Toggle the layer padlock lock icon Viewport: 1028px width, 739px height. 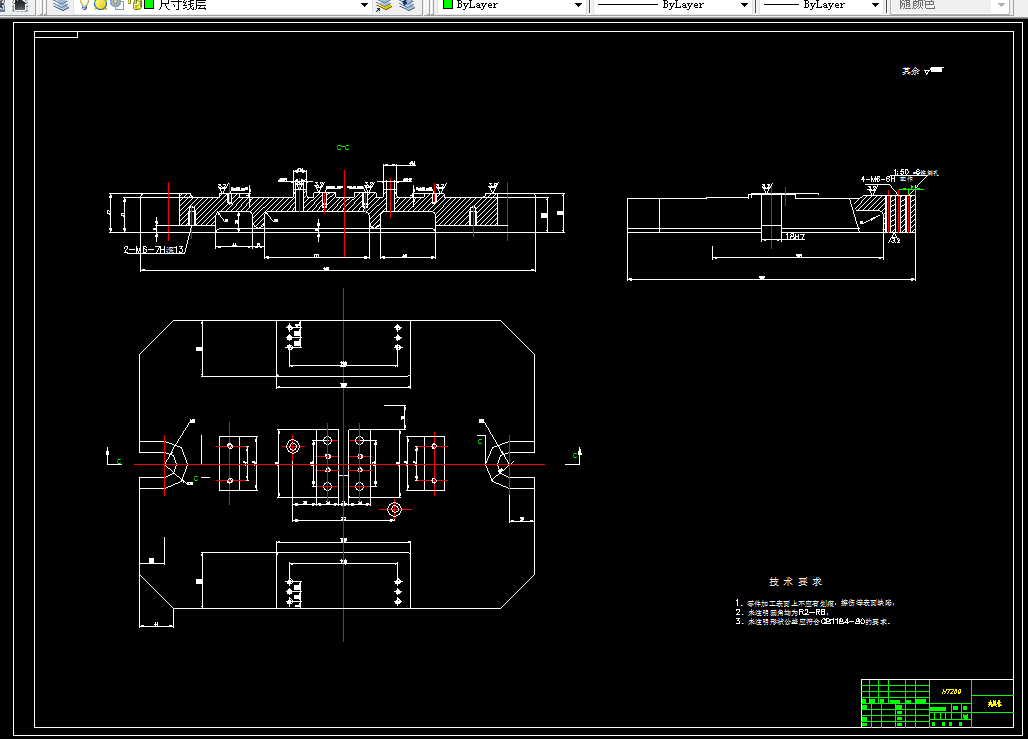click(x=136, y=5)
